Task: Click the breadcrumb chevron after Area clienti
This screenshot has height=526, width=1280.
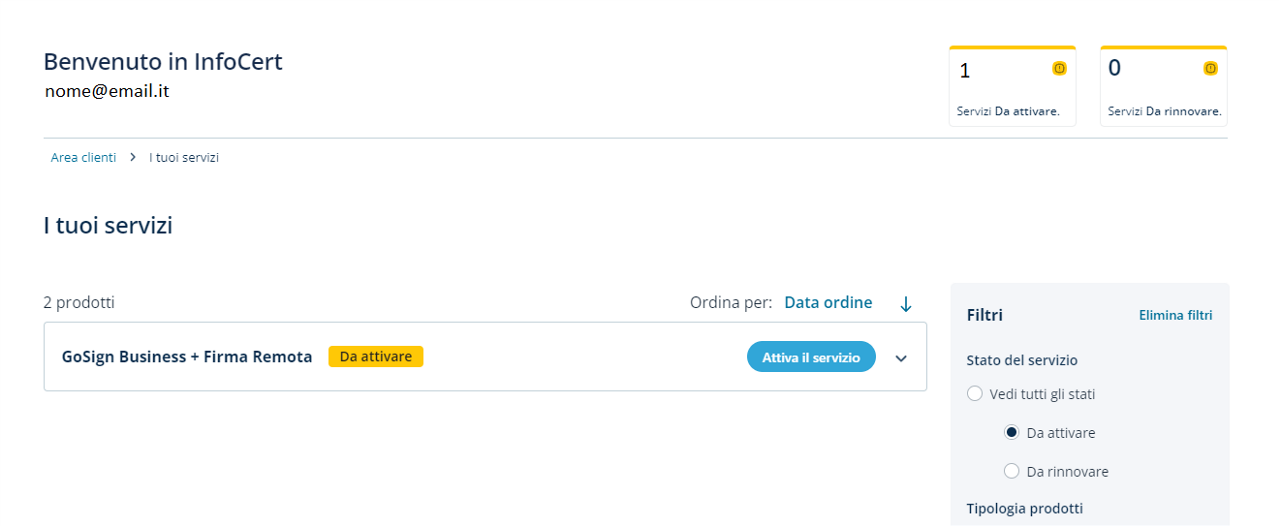Action: pos(133,158)
